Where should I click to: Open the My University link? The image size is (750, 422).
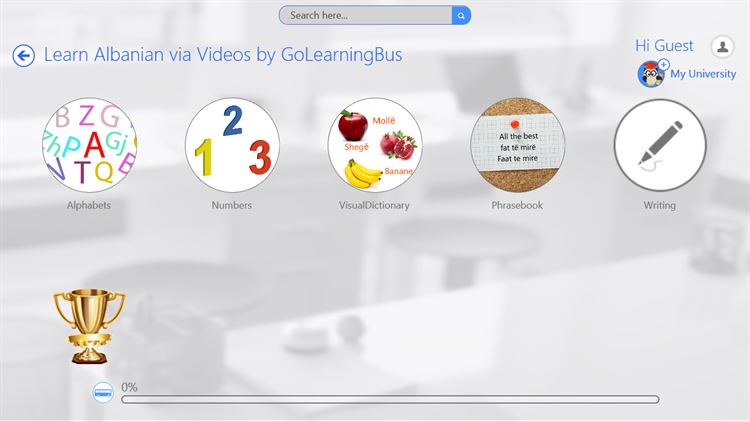click(x=703, y=74)
